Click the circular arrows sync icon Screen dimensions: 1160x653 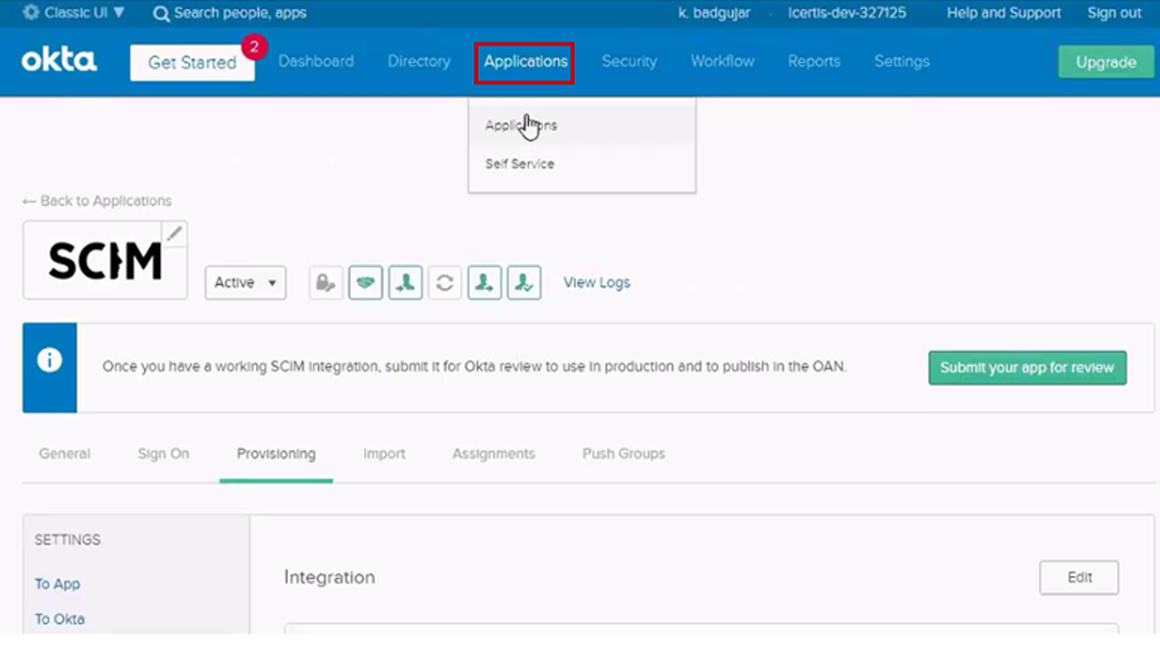coord(445,283)
